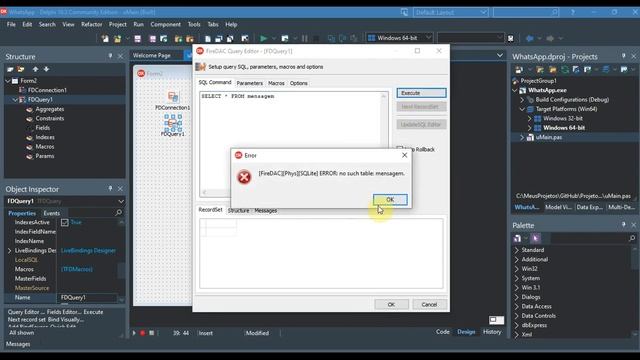Select Params in the Structure tree
This screenshot has width=640, height=360.
44,156
